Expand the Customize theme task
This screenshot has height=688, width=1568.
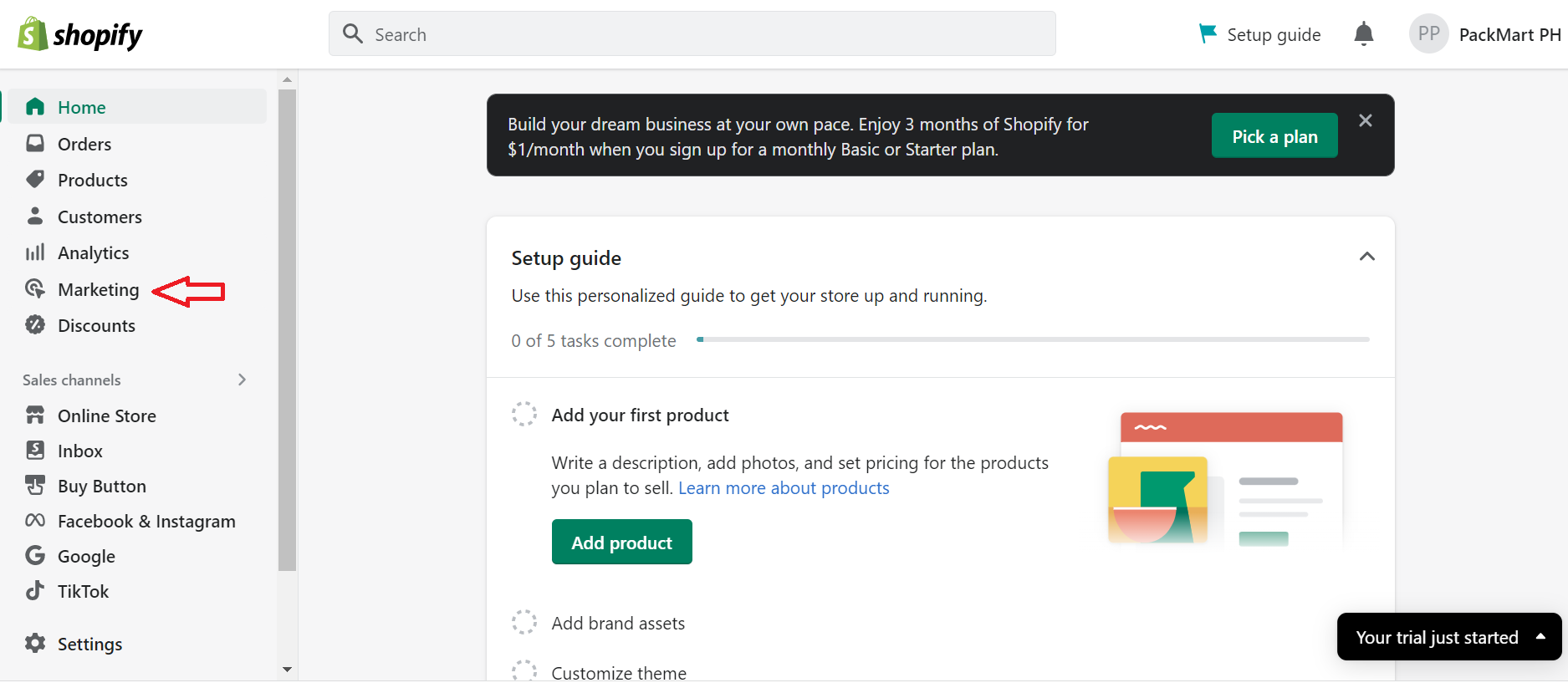[619, 673]
